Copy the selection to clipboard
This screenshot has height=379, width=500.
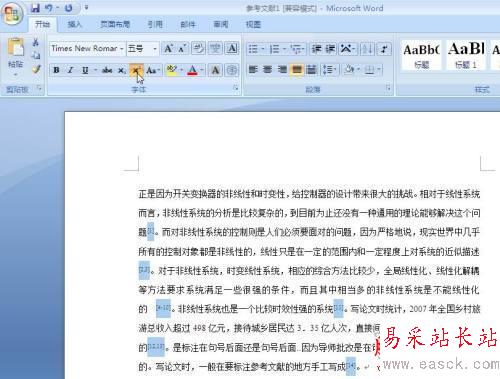(36, 56)
